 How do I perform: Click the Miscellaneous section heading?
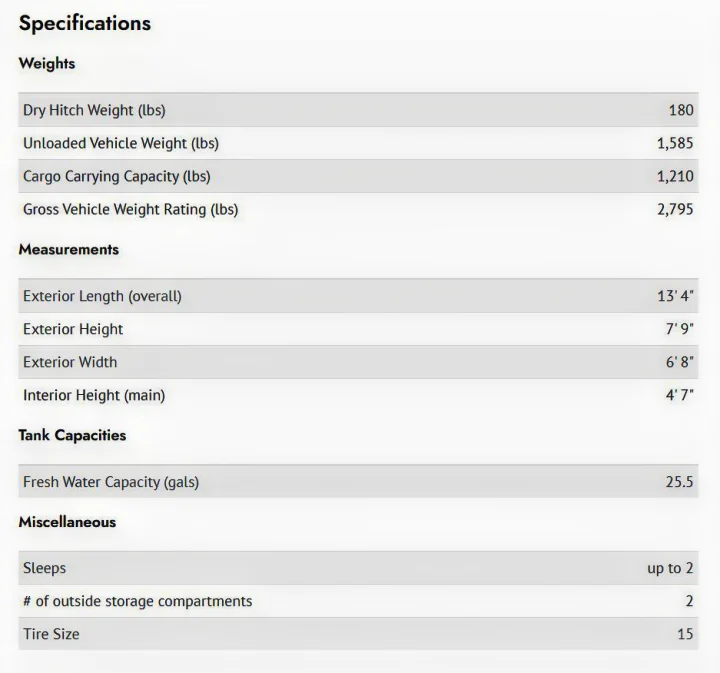(67, 522)
